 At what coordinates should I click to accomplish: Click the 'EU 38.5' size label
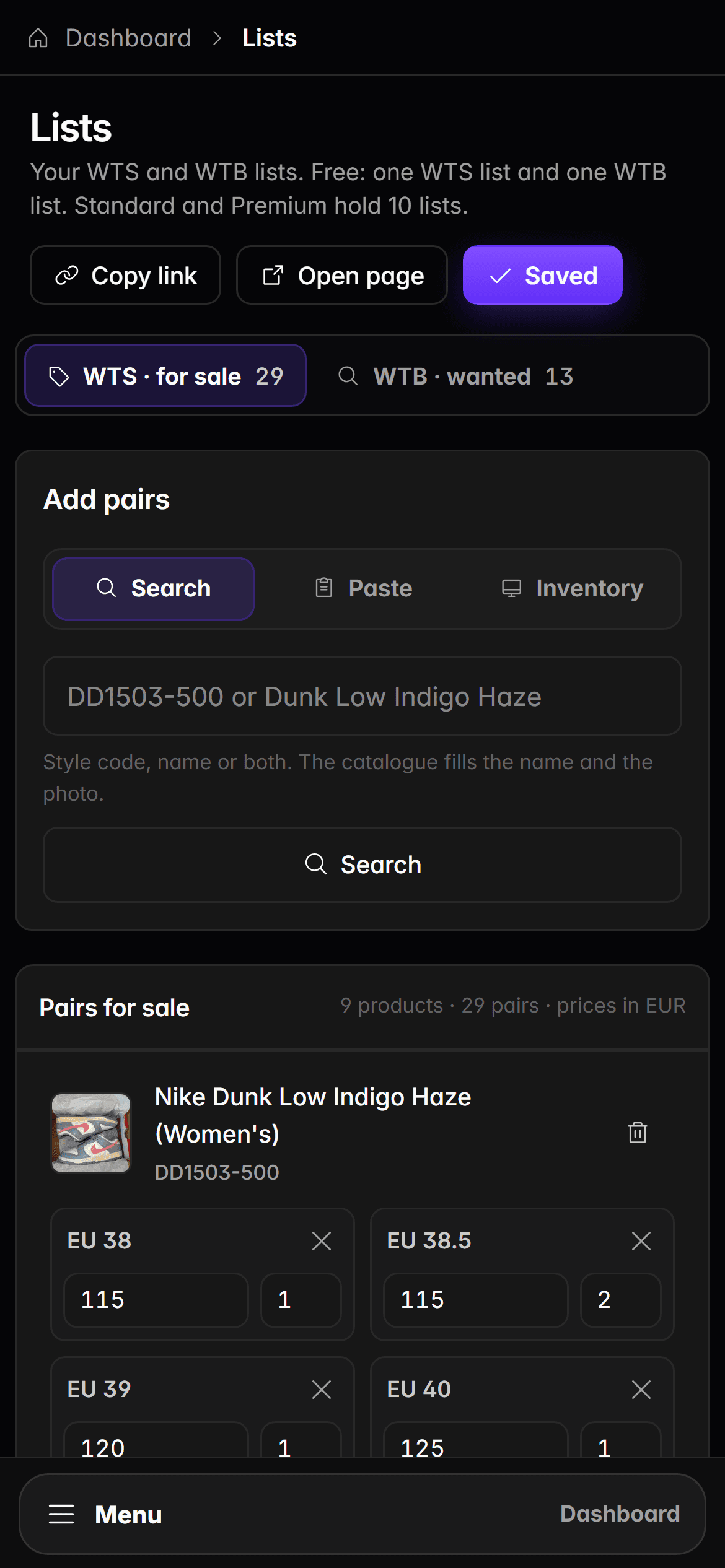coord(429,1240)
